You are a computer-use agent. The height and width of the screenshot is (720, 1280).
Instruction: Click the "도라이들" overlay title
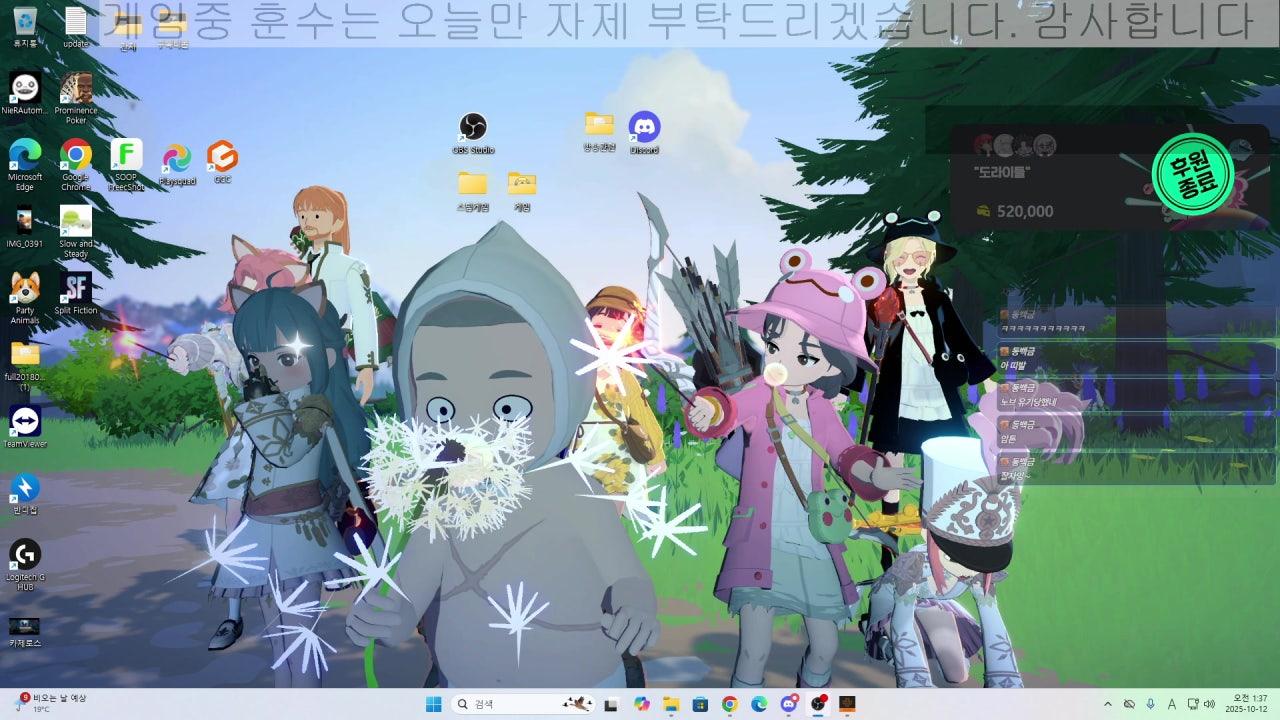click(x=1001, y=171)
